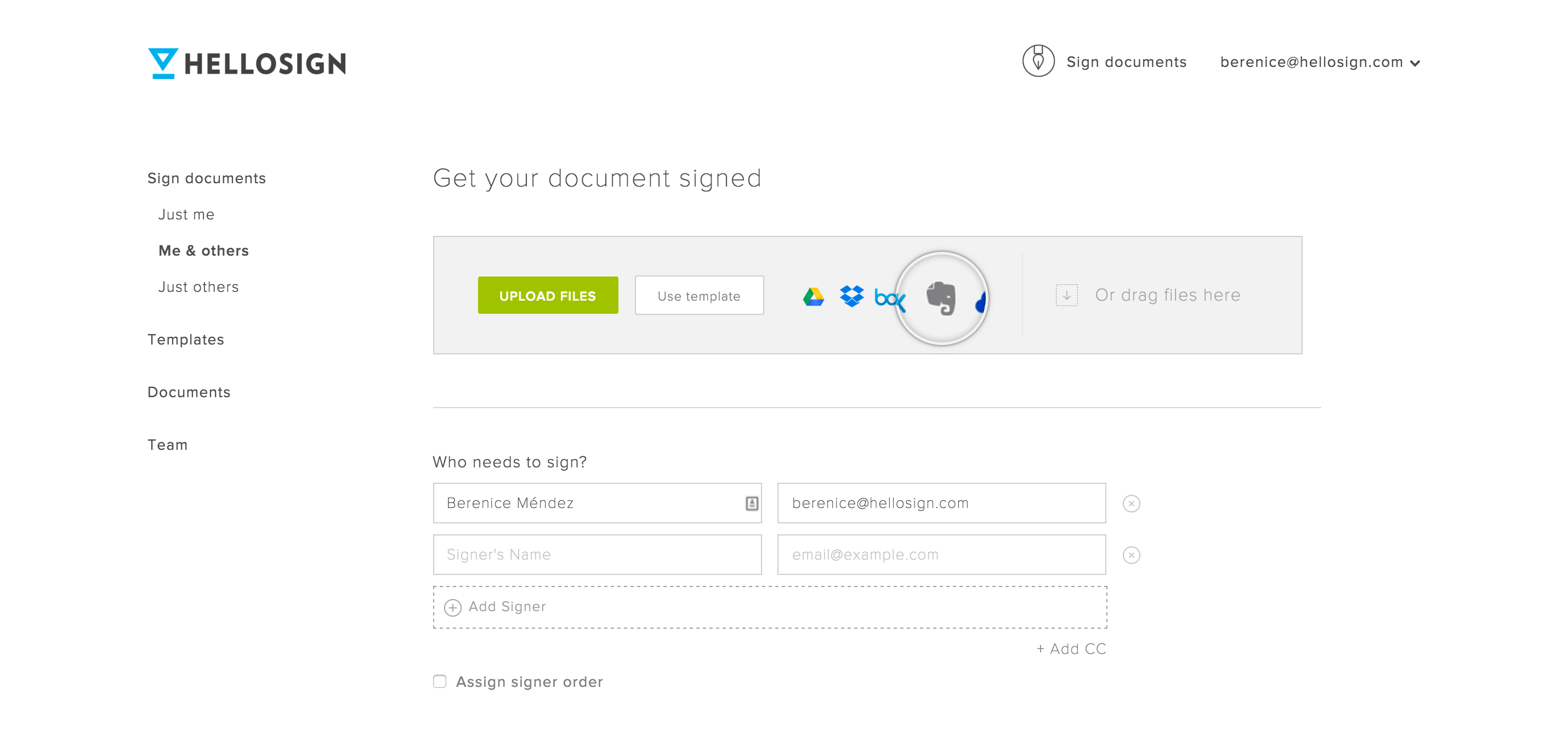The height and width of the screenshot is (745, 1568).
Task: Select the Dropbox icon
Action: (849, 295)
